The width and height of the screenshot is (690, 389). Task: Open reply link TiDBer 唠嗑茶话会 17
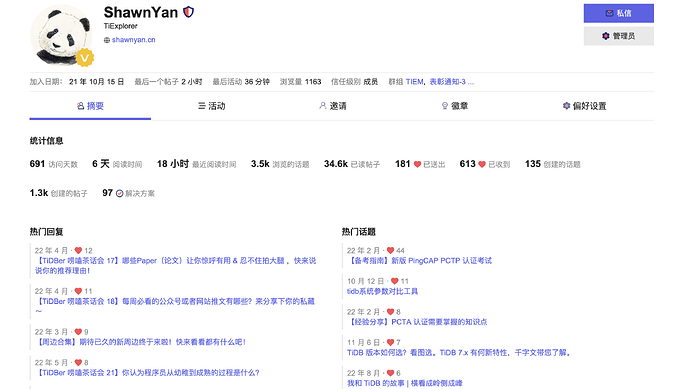click(x=176, y=265)
